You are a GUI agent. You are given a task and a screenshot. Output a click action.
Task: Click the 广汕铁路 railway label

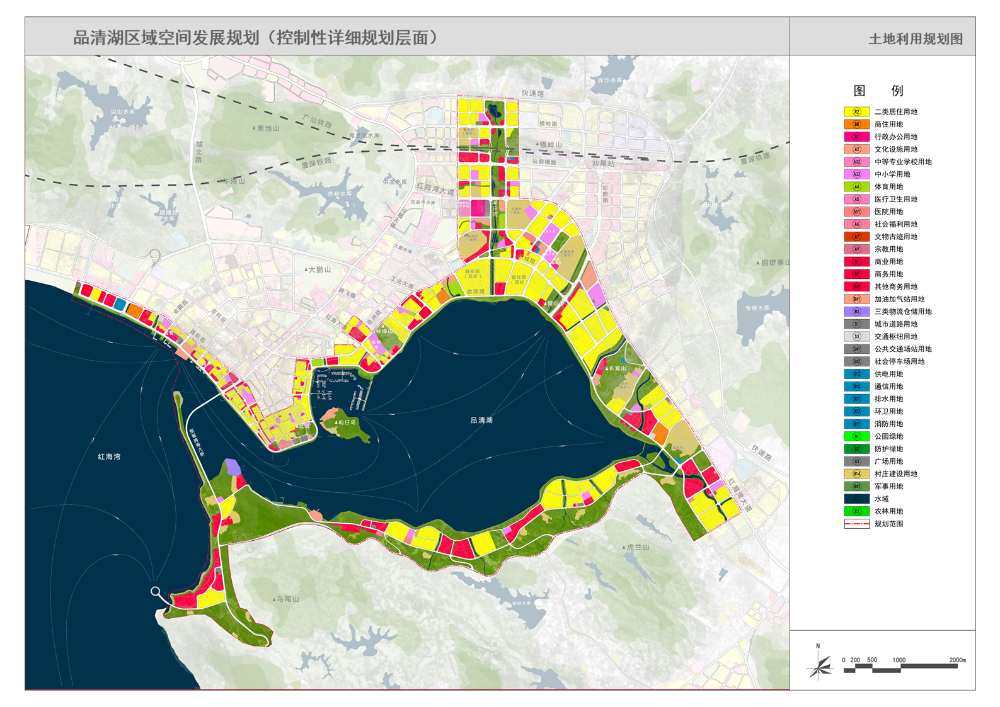[x=317, y=121]
